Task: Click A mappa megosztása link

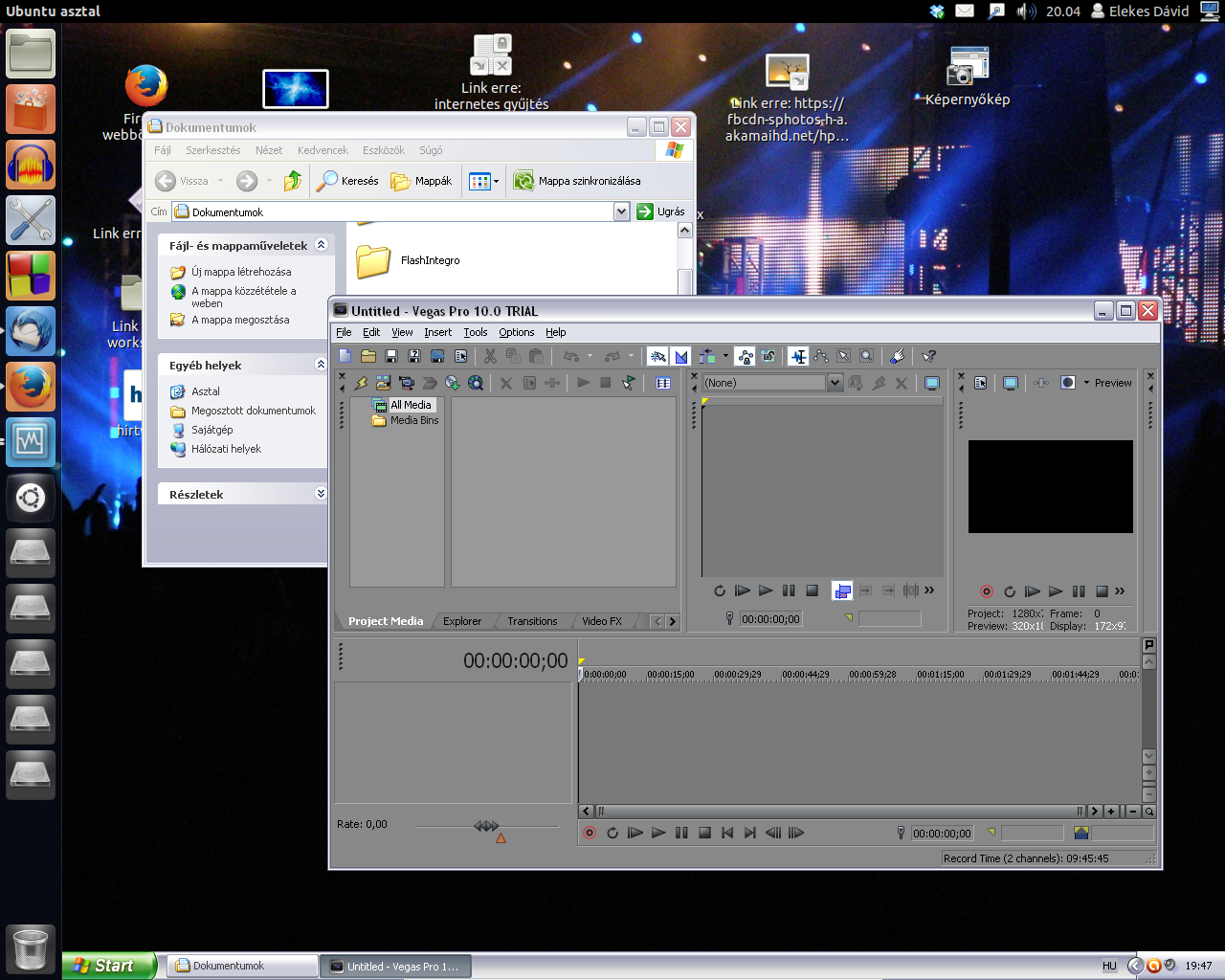Action: tap(240, 320)
